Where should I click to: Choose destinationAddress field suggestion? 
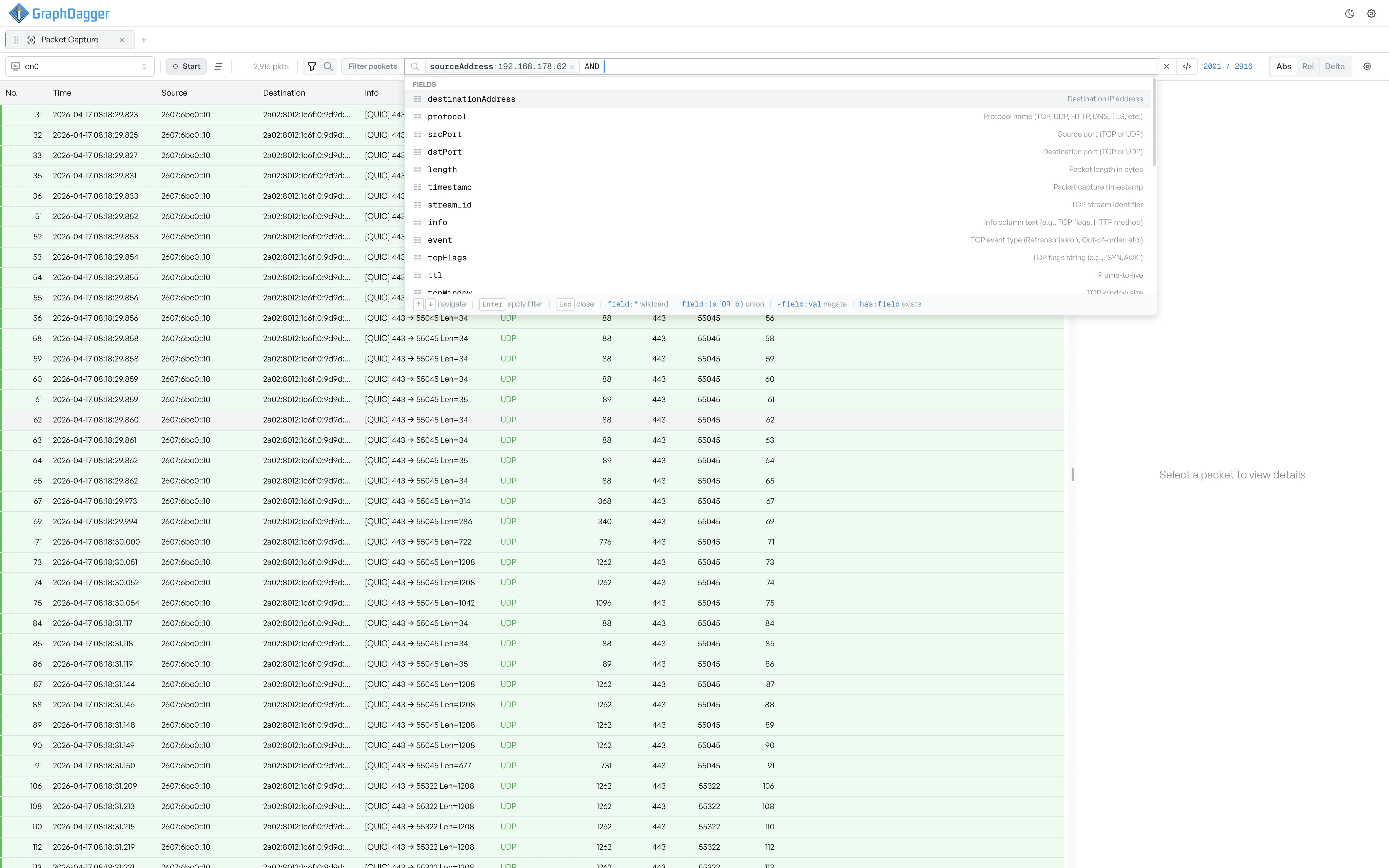778,99
